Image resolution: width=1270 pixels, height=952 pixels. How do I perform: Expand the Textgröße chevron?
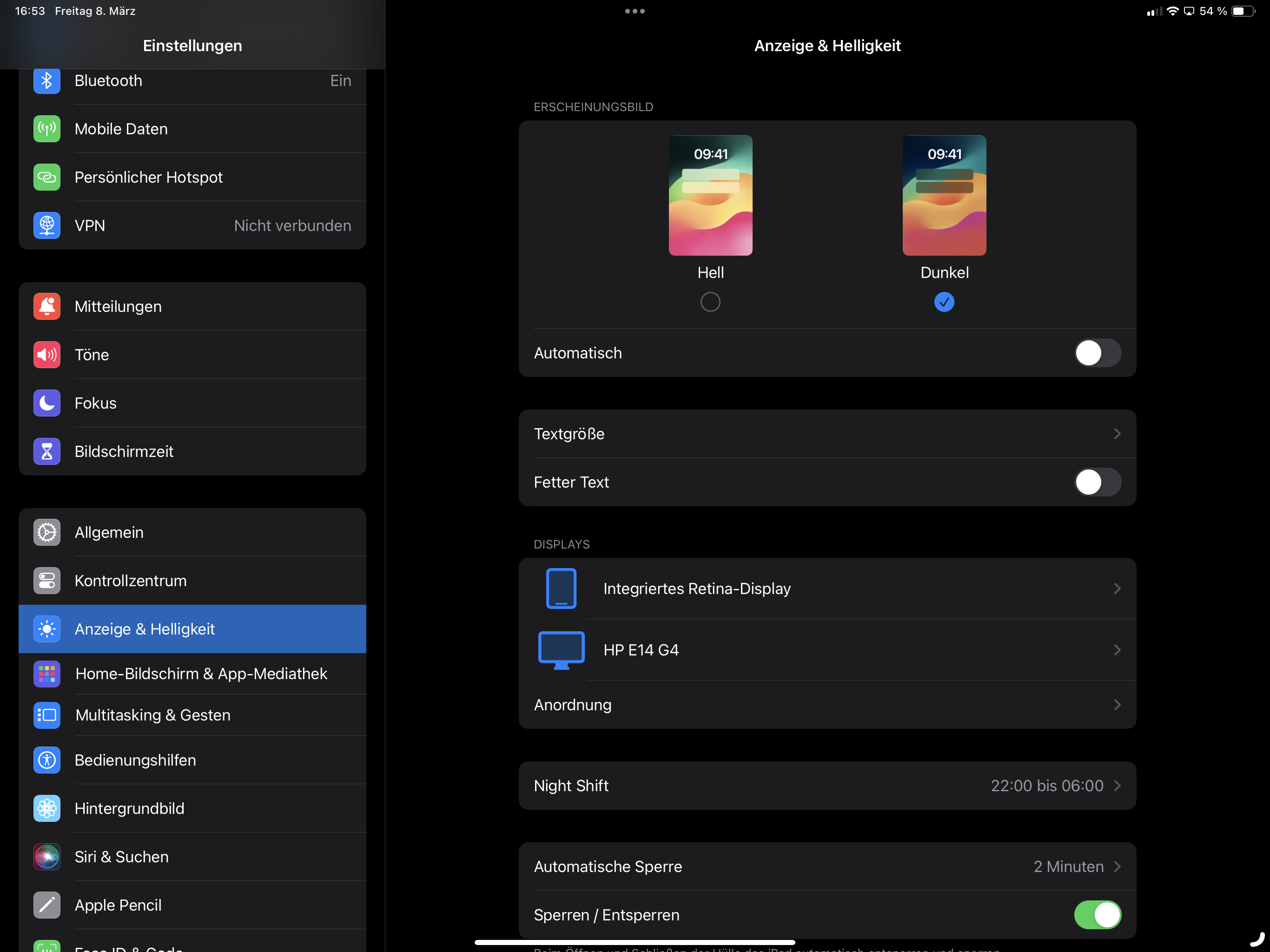coord(1117,434)
